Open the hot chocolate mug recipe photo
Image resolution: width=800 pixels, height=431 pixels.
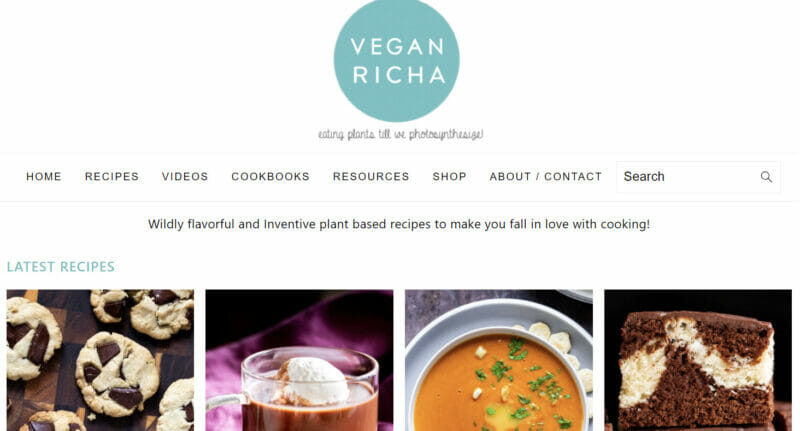[x=299, y=360]
